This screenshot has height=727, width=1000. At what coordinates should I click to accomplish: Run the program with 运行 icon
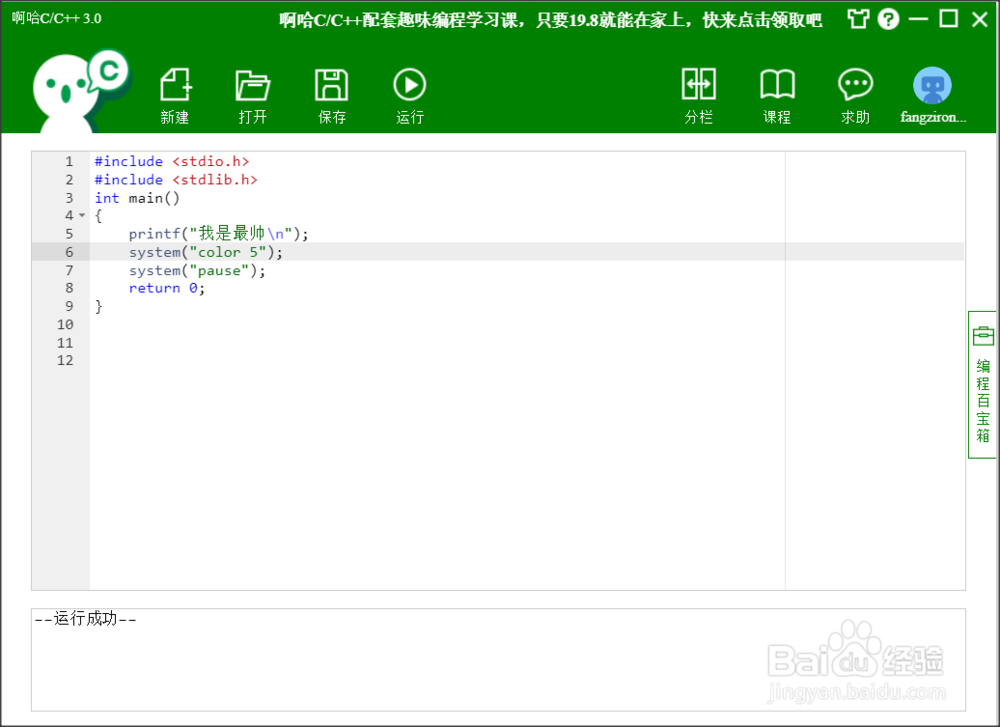coord(409,96)
